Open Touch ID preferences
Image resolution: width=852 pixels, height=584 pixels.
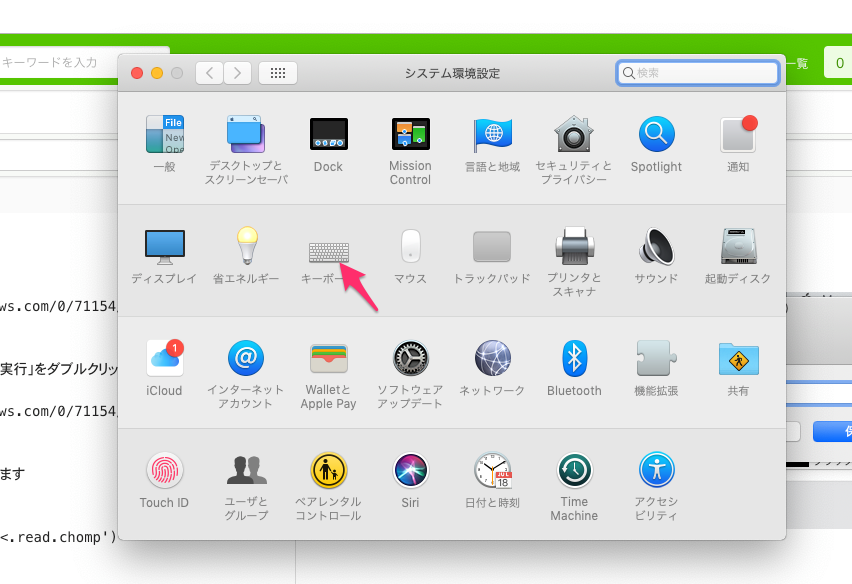(x=165, y=470)
